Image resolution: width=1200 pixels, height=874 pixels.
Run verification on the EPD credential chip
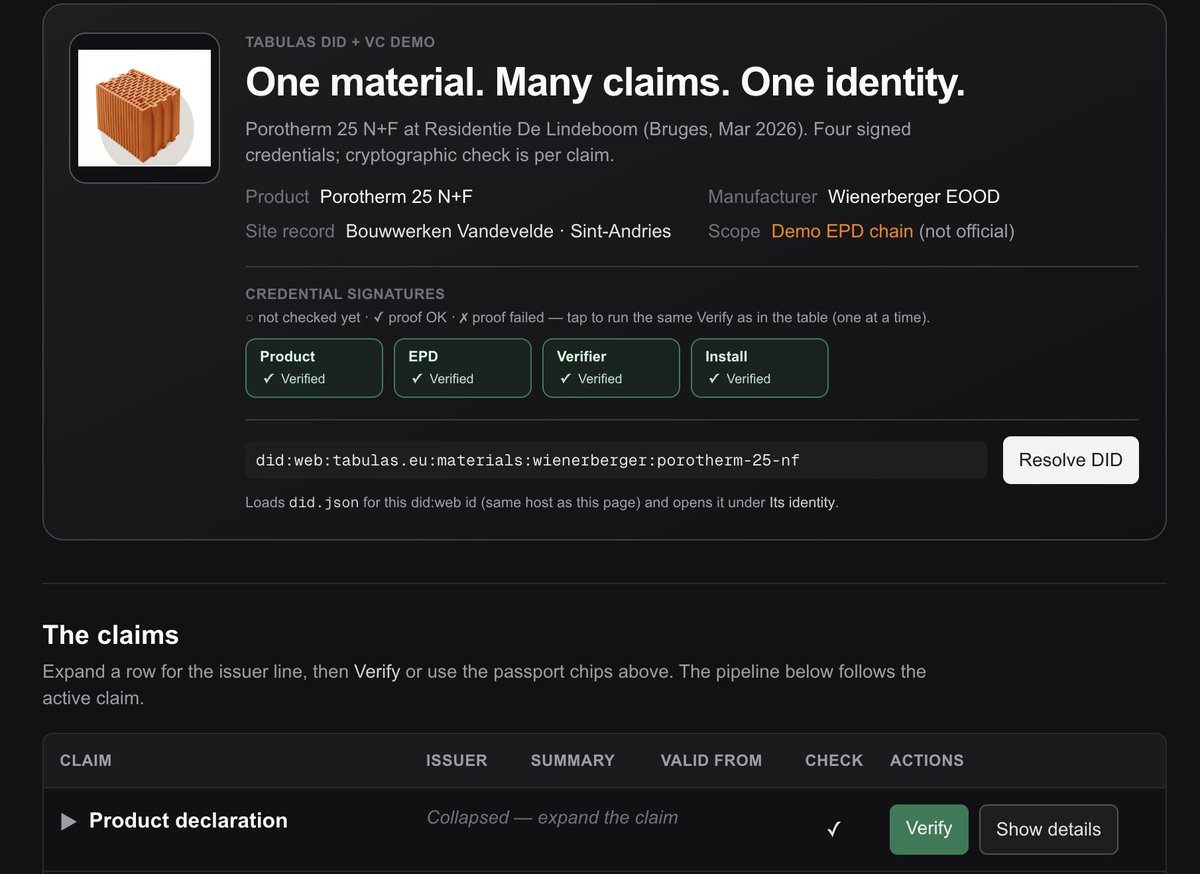pyautogui.click(x=463, y=368)
